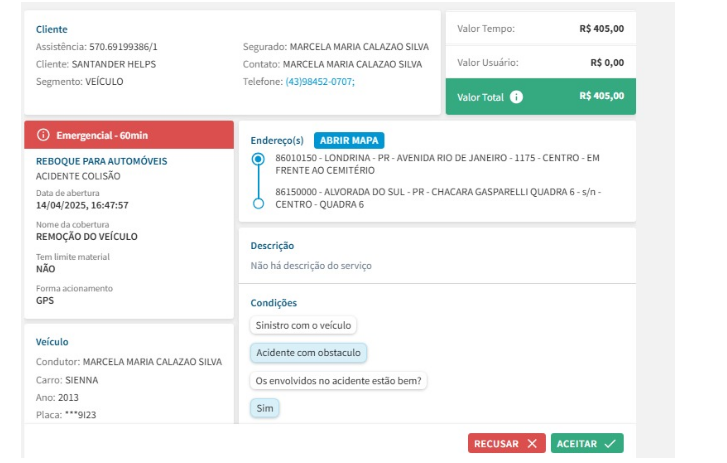Click the Endereço(s) heading
The image size is (727, 463).
277,140
